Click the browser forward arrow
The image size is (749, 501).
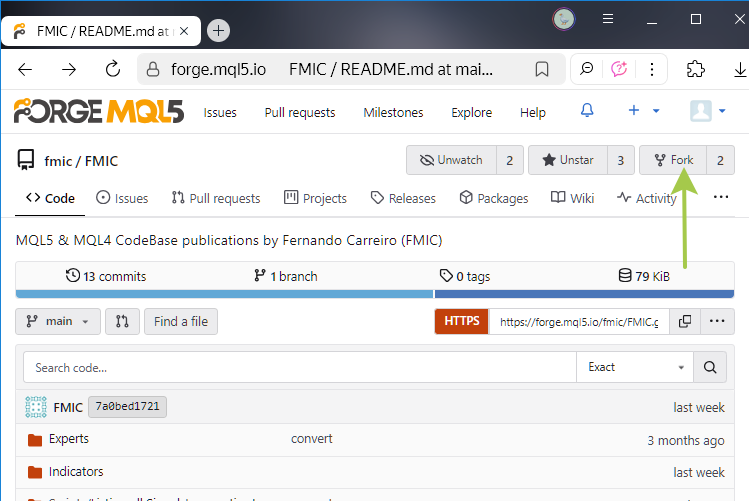coord(69,70)
